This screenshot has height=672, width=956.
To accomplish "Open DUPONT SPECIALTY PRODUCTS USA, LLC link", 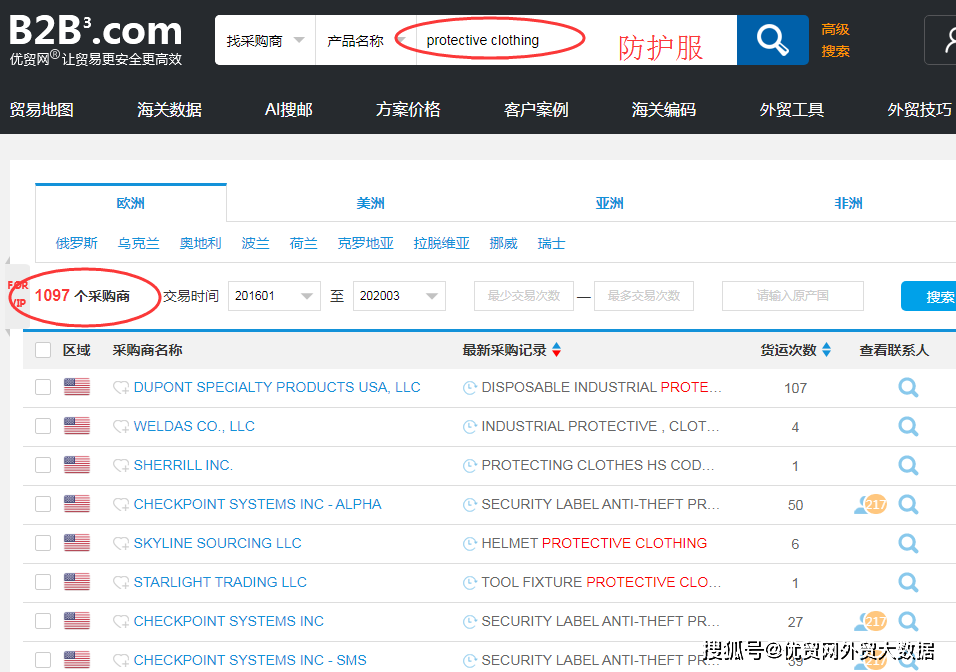I will tap(277, 387).
